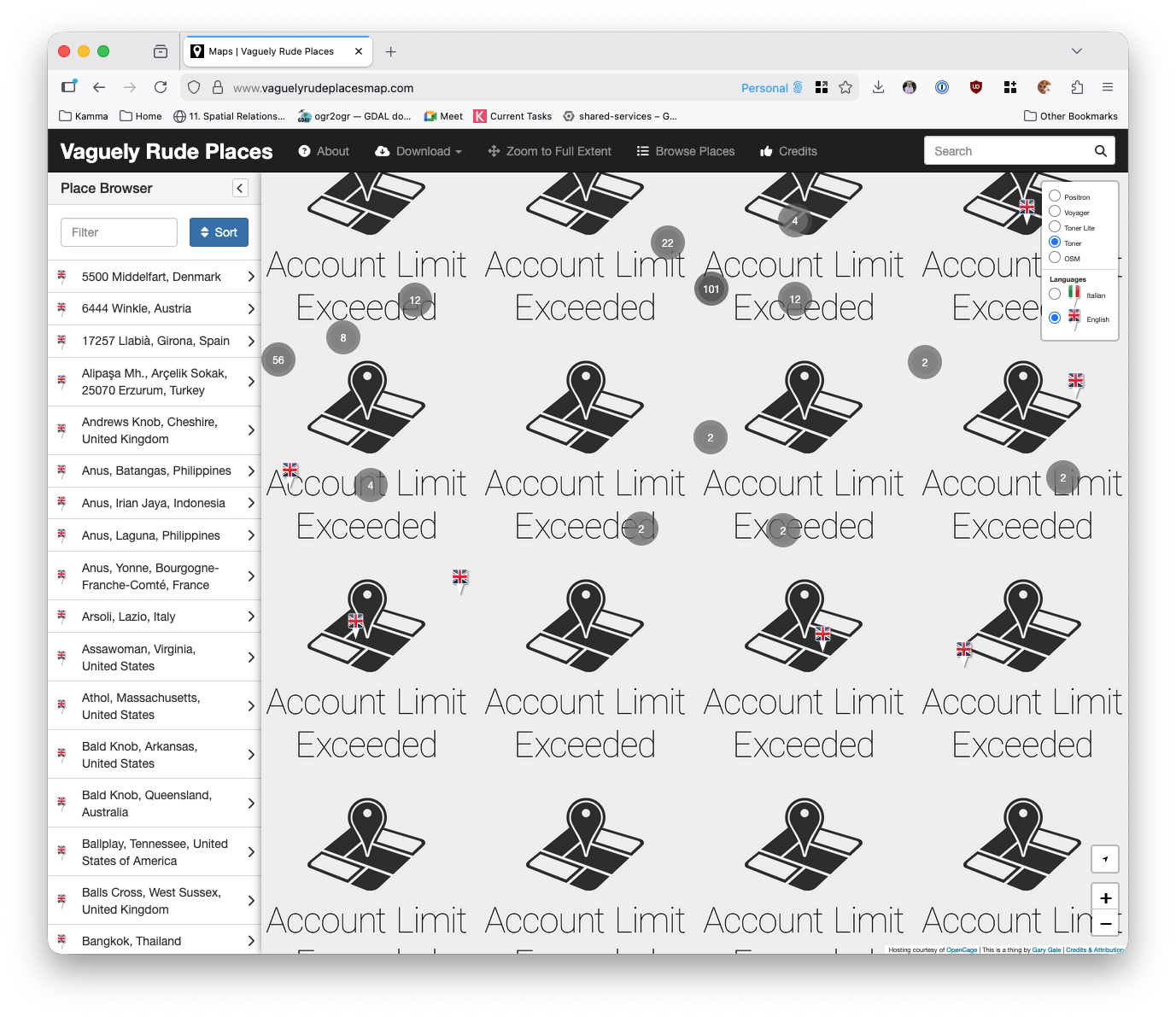The image size is (1176, 1017).
Task: Open the About menu item
Action: 324,151
